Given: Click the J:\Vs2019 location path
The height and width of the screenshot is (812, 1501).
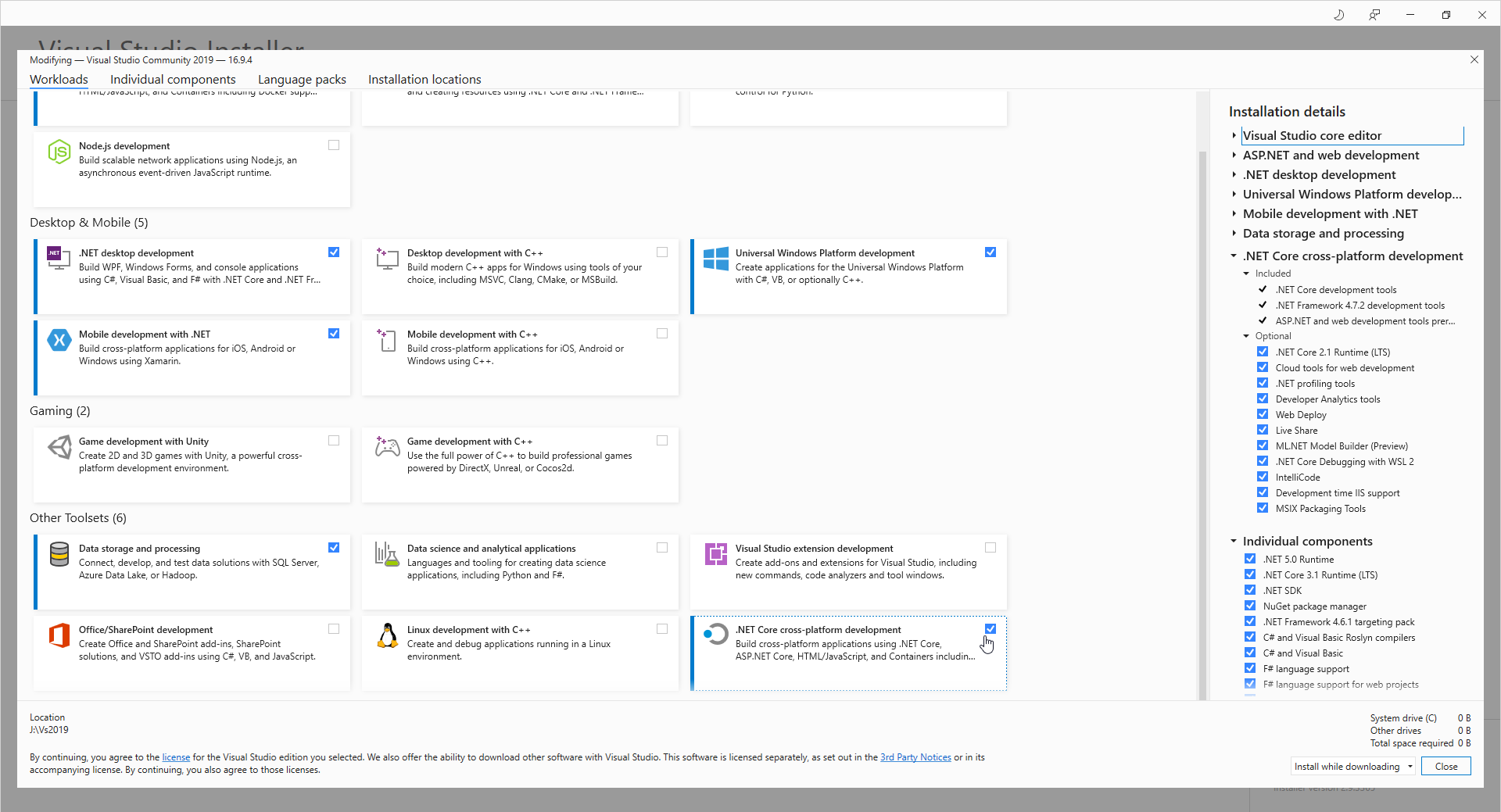Looking at the screenshot, I should (49, 730).
